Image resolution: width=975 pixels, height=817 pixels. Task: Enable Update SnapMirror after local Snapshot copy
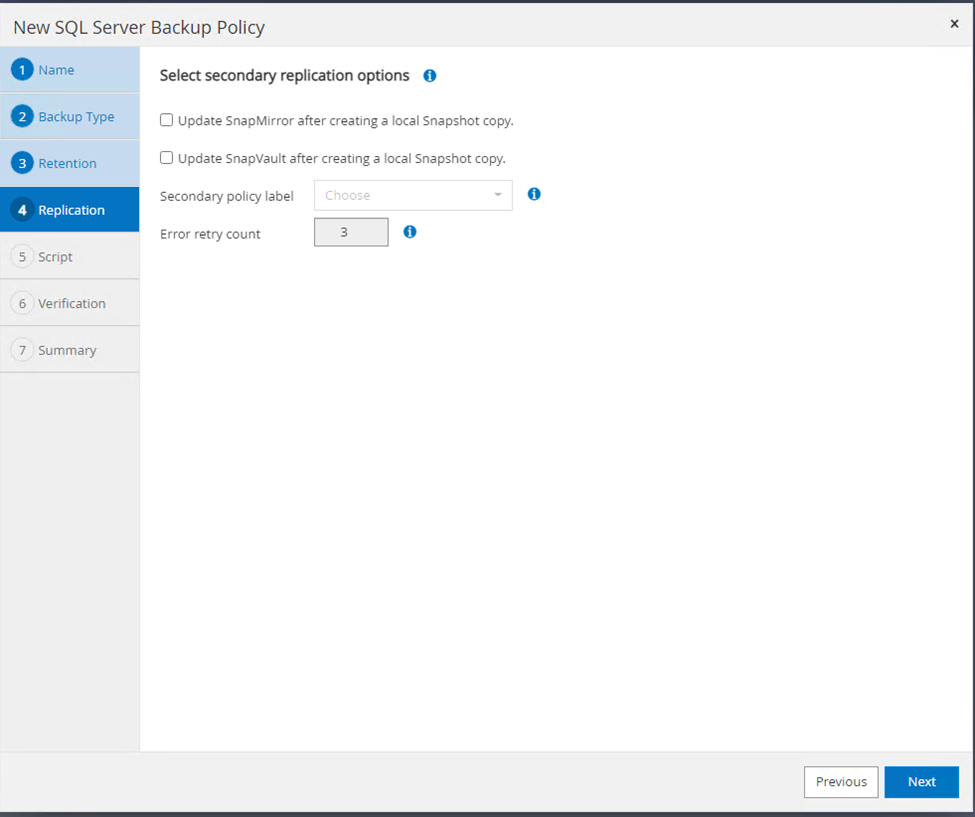point(167,120)
